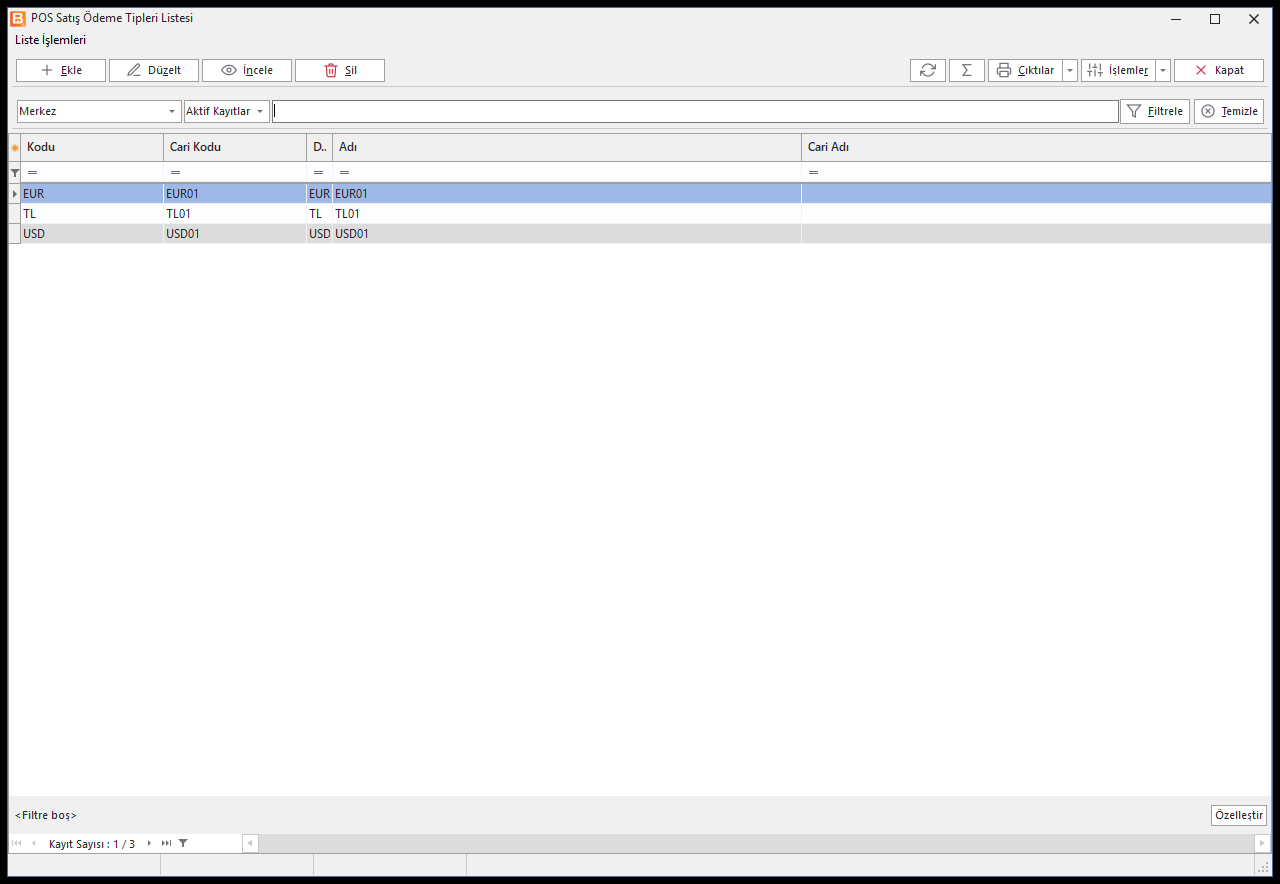Click the İşlemler button
Screen dimensions: 1280x884
[x=1118, y=70]
